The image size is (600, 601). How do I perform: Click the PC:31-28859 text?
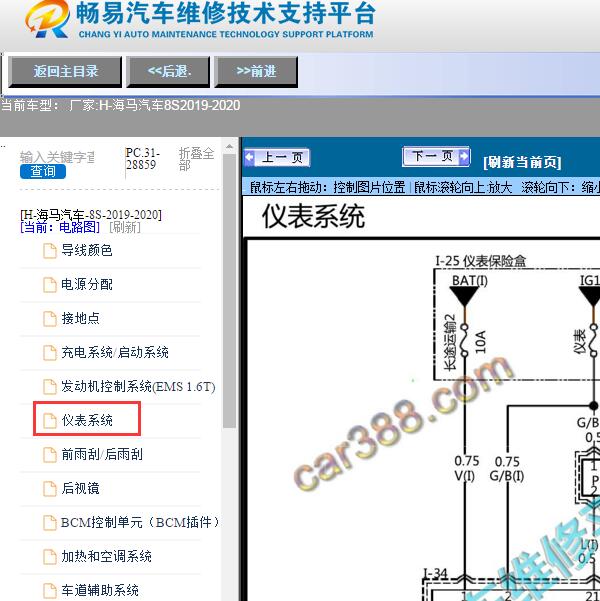(142, 159)
